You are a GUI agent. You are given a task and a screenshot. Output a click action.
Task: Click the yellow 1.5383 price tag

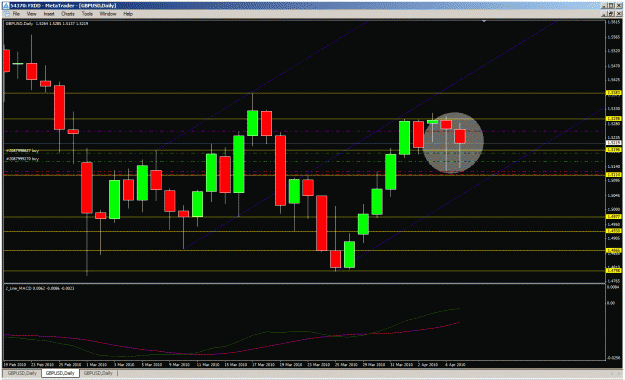(613, 93)
